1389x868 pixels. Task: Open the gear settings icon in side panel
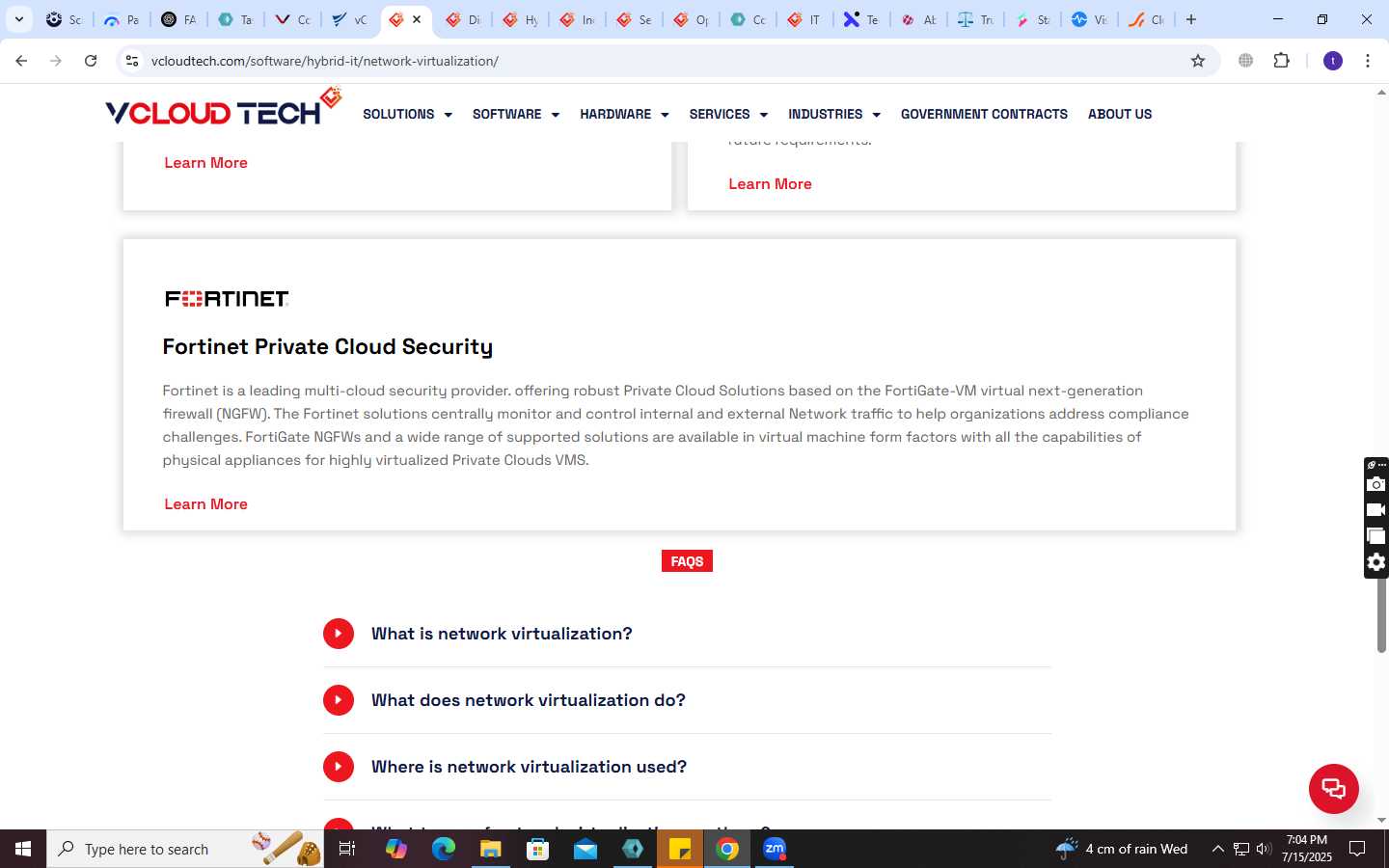tap(1376, 562)
